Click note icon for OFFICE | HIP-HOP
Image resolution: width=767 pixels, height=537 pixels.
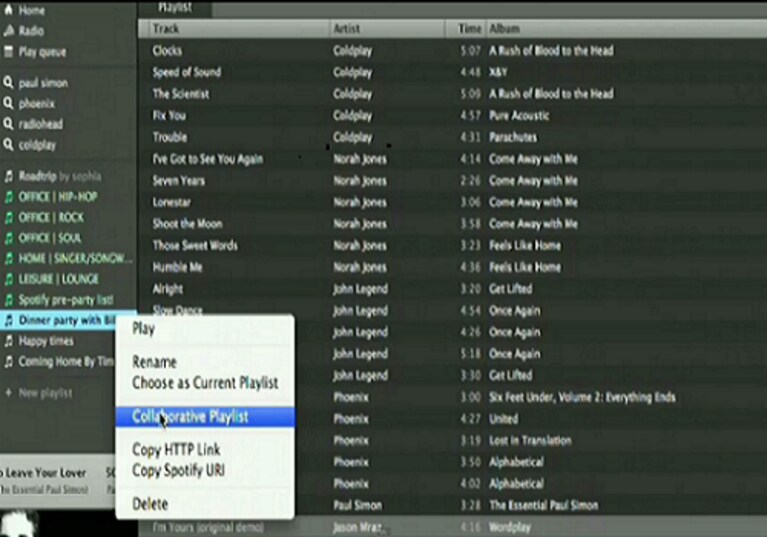[8, 197]
